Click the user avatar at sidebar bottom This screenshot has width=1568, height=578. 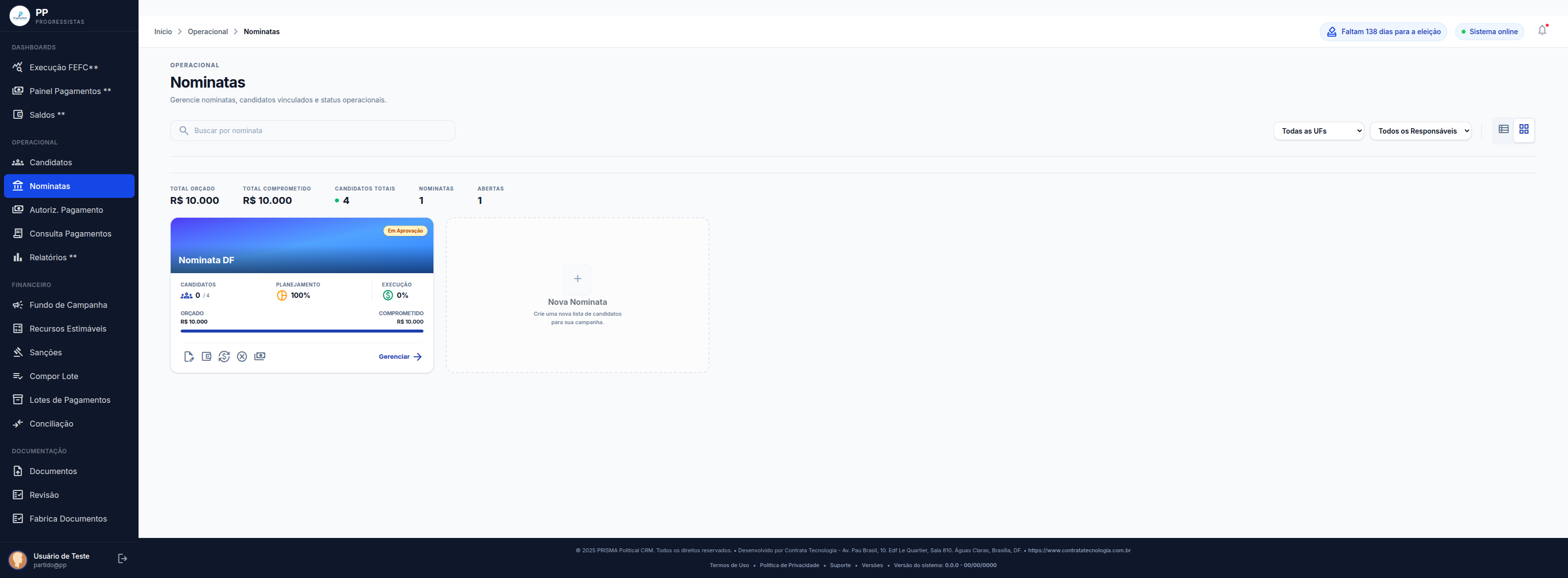click(18, 560)
